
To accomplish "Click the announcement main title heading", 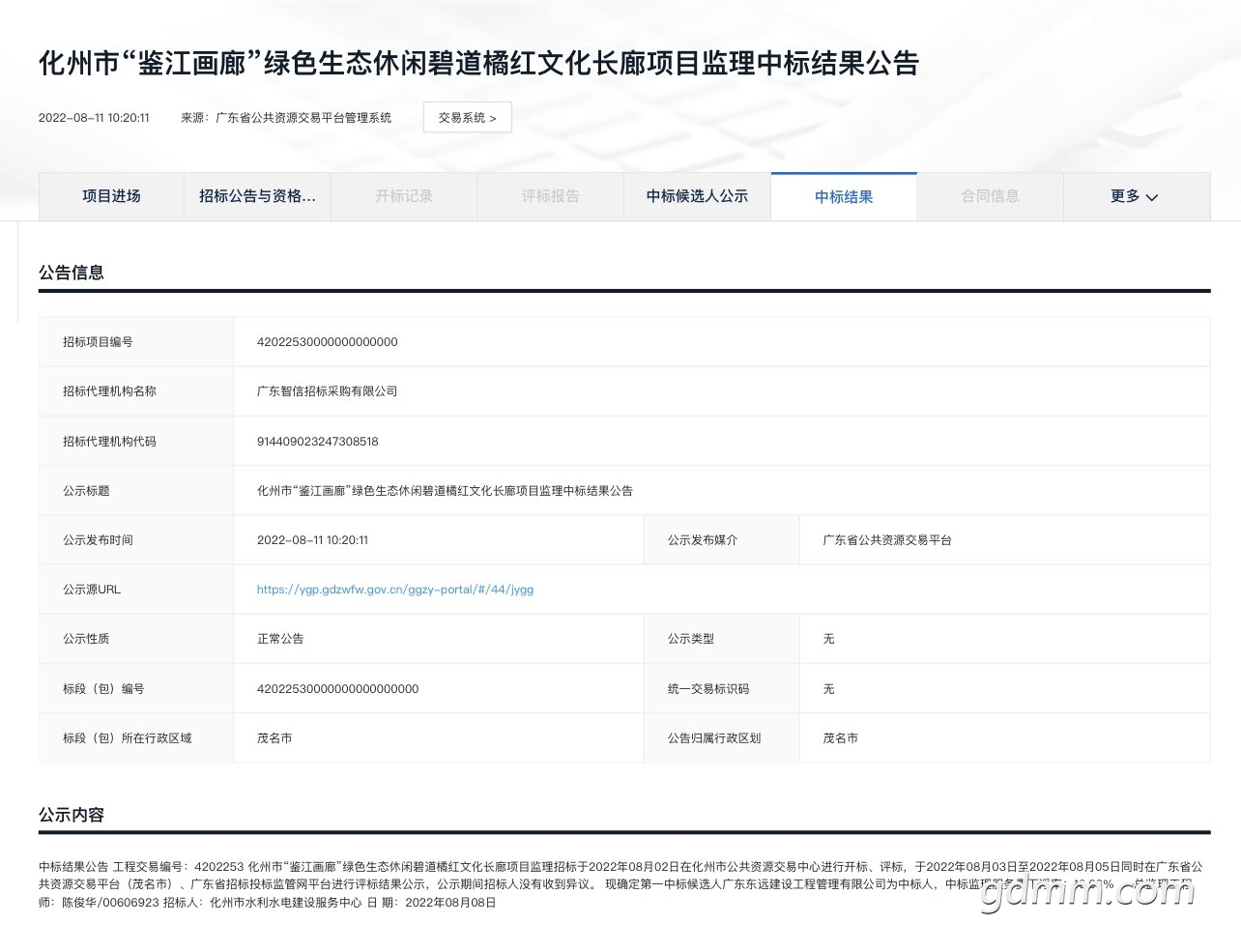I will coord(478,64).
